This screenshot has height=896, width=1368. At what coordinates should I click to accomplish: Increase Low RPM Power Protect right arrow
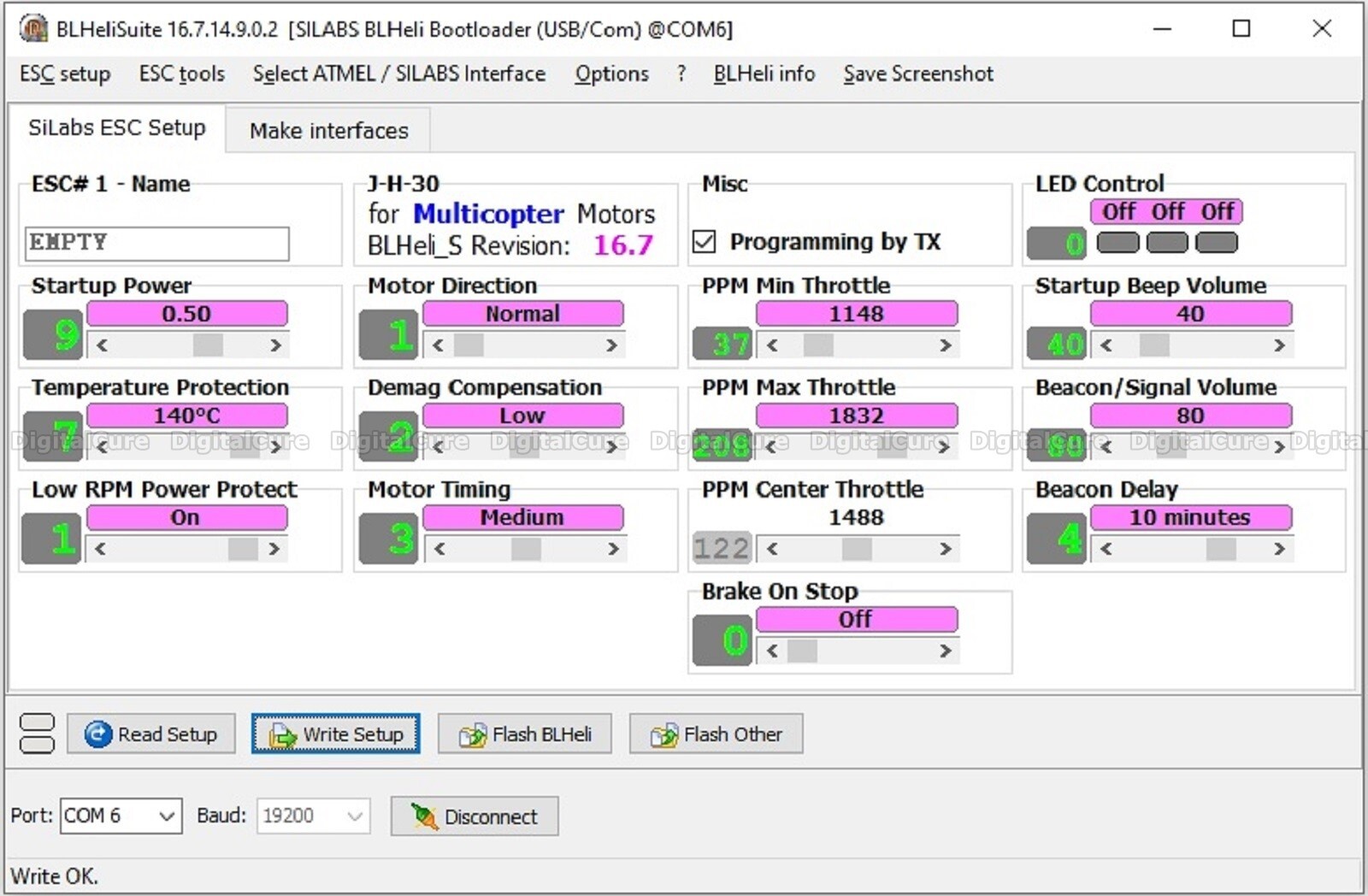[x=274, y=549]
